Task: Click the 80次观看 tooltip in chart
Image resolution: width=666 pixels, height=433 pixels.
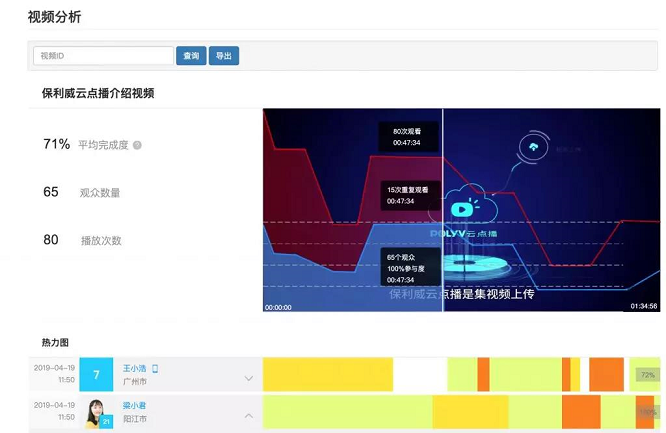Action: point(409,137)
